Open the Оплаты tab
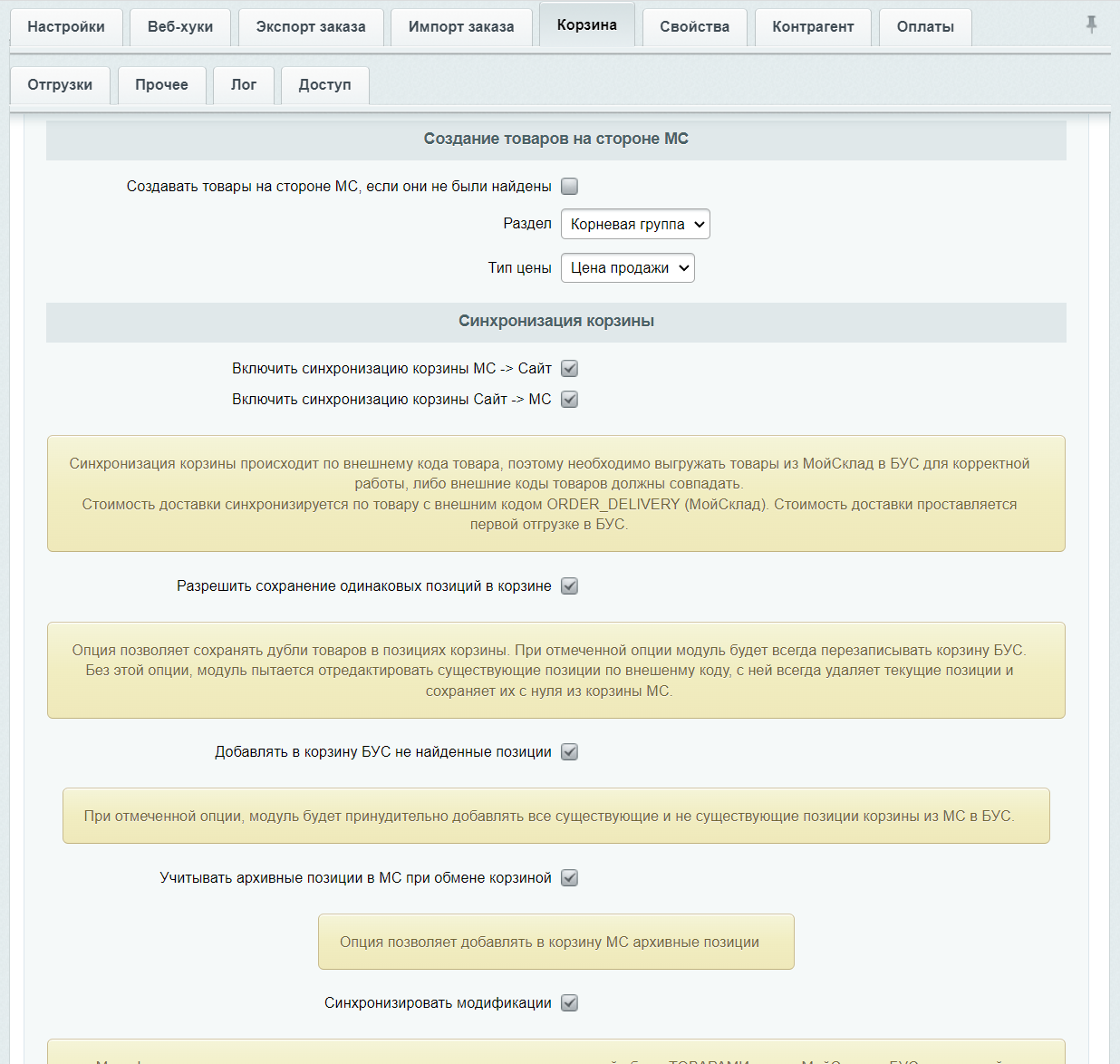This screenshot has height=1064, width=1120. coord(925,27)
